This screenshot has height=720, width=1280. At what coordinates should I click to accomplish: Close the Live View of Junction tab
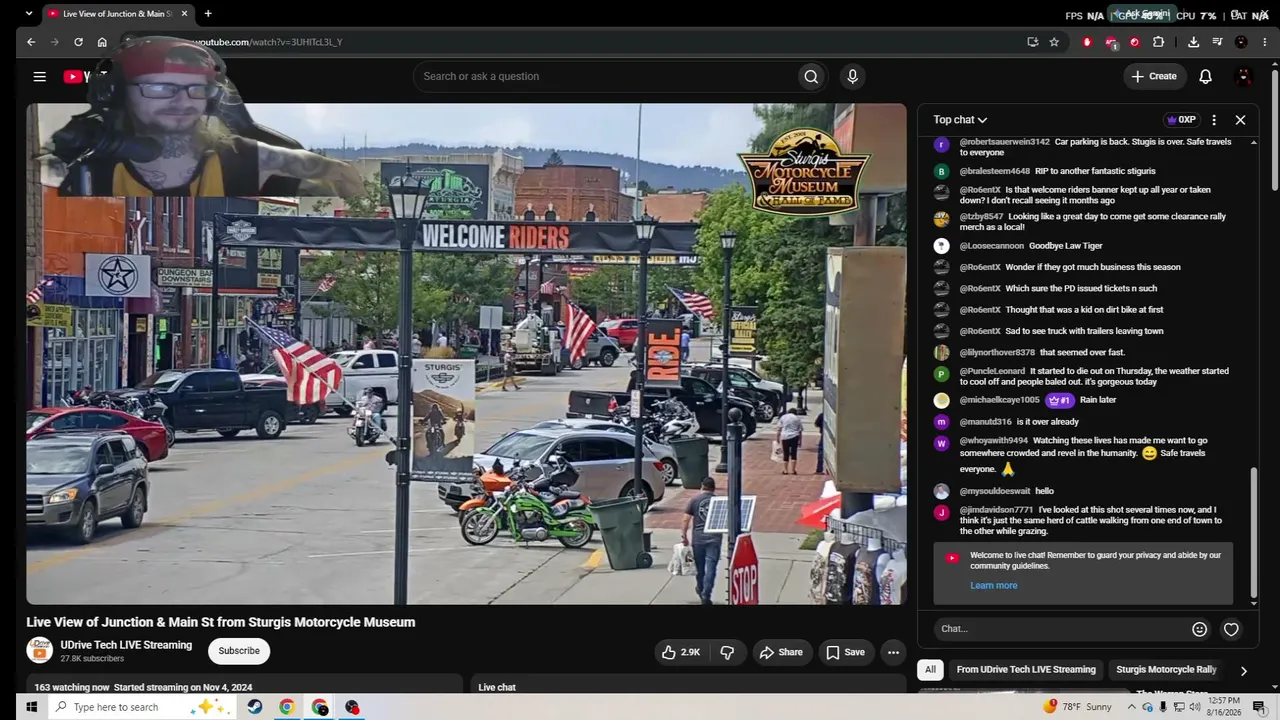click(184, 14)
